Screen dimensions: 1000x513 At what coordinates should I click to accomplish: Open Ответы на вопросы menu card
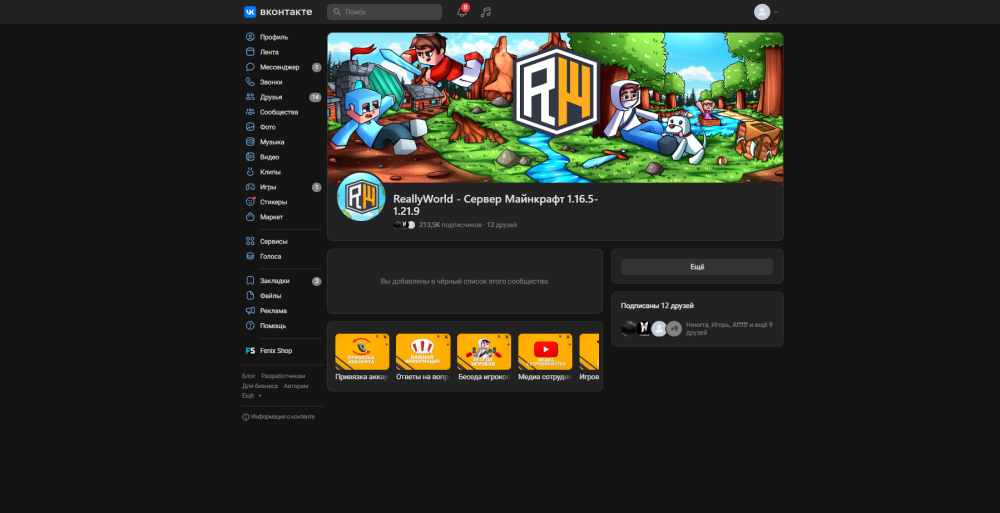(423, 357)
